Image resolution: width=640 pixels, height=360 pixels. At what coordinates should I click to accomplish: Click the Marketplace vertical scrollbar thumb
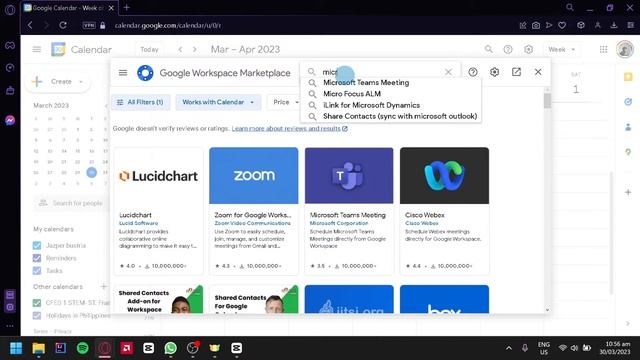[x=547, y=100]
